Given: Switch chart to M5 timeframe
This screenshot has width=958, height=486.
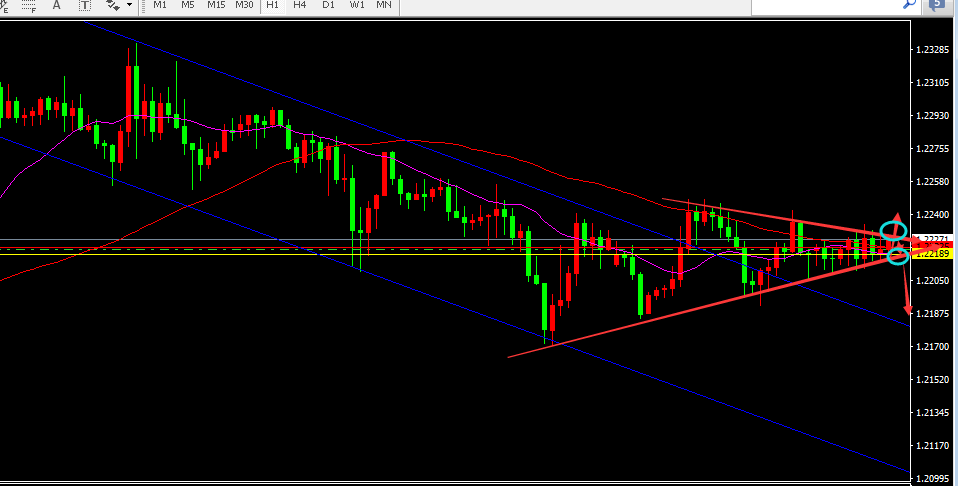Looking at the screenshot, I should tap(188, 5).
